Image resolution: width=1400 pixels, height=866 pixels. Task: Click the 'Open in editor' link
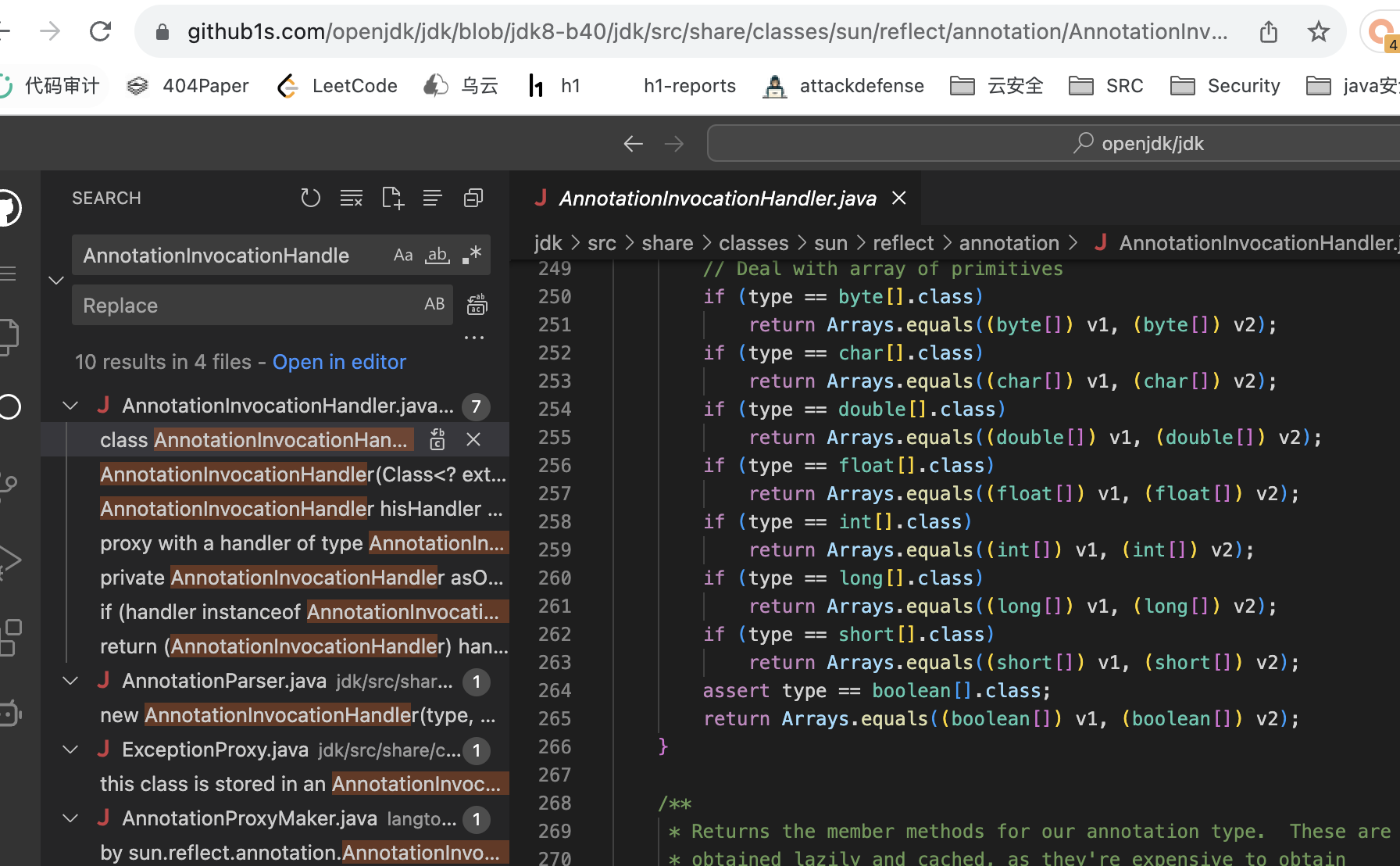click(339, 362)
